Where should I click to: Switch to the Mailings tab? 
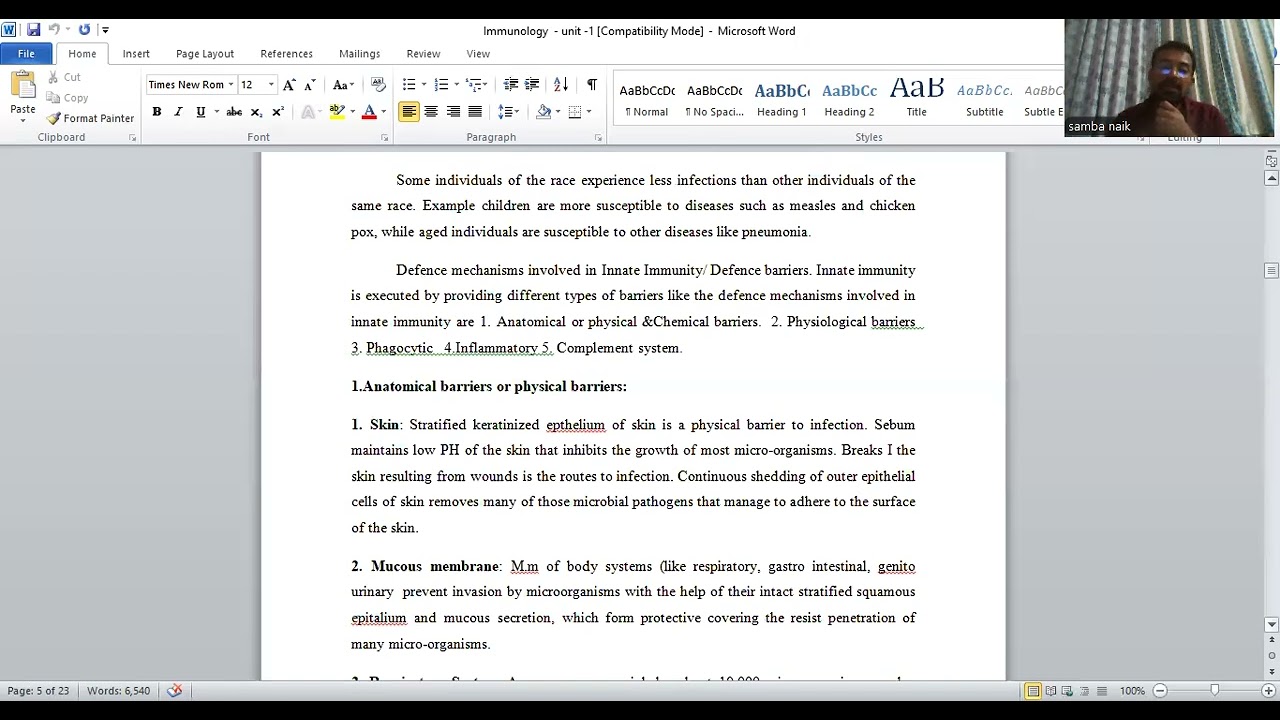[x=359, y=54]
